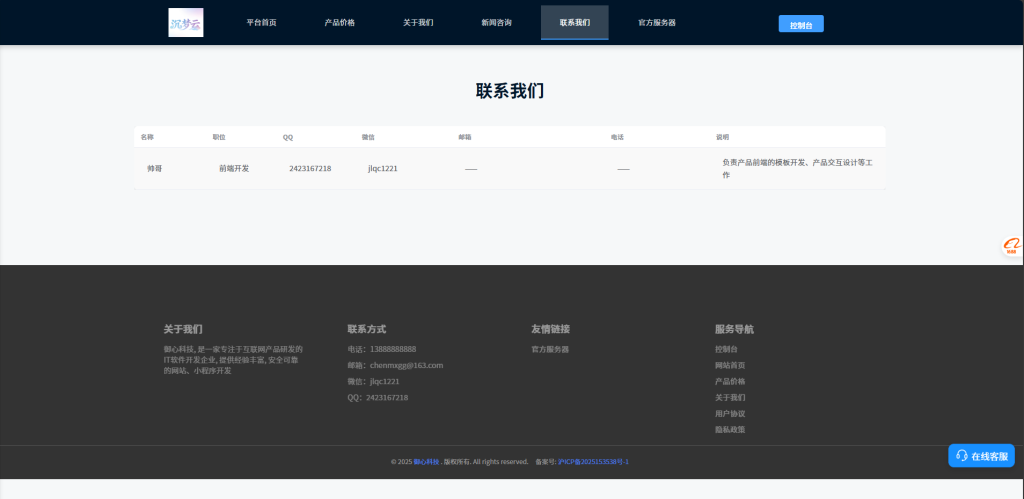Click the 前端开发 position cell
The height and width of the screenshot is (499, 1024).
[x=234, y=169]
